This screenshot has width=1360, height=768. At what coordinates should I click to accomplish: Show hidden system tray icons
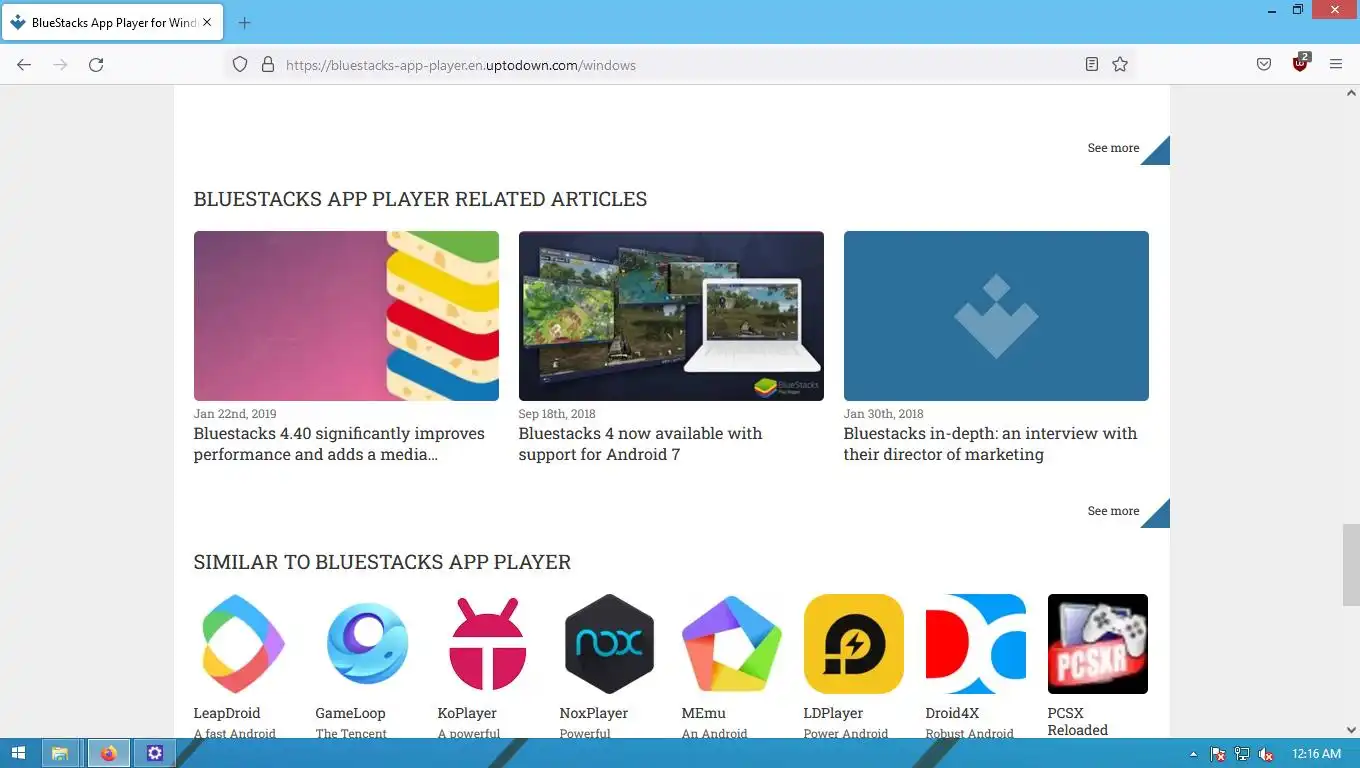1193,754
